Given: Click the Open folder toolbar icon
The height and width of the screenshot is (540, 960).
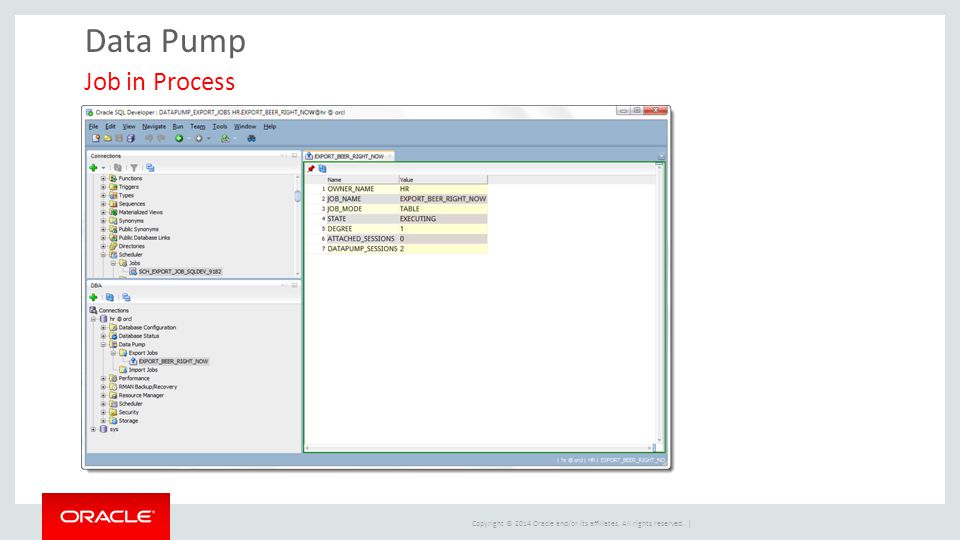Looking at the screenshot, I should coord(107,138).
